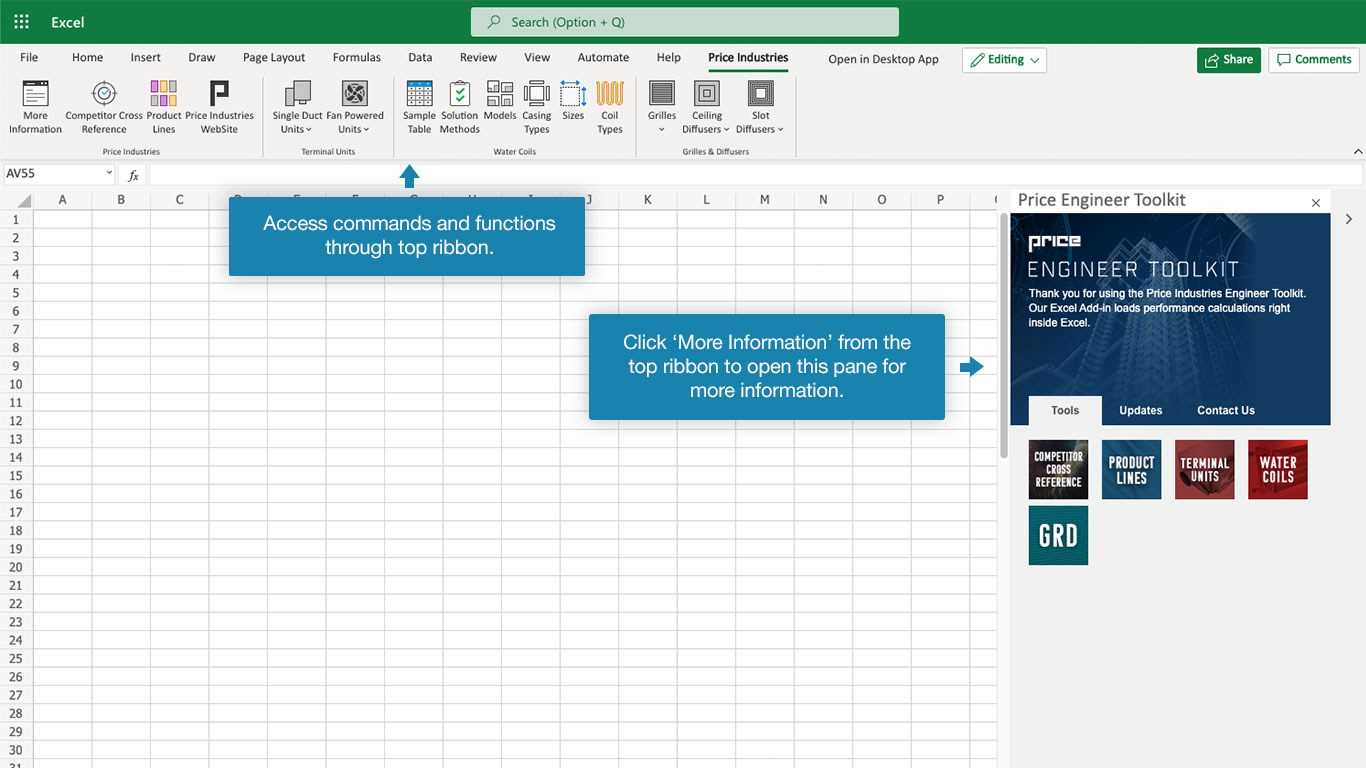Select row 10 header
1366x768 pixels.
coord(16,384)
